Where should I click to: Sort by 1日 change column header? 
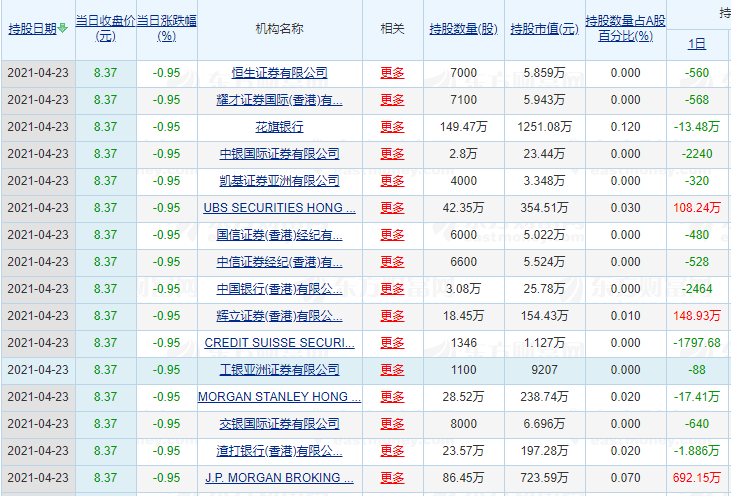697,44
